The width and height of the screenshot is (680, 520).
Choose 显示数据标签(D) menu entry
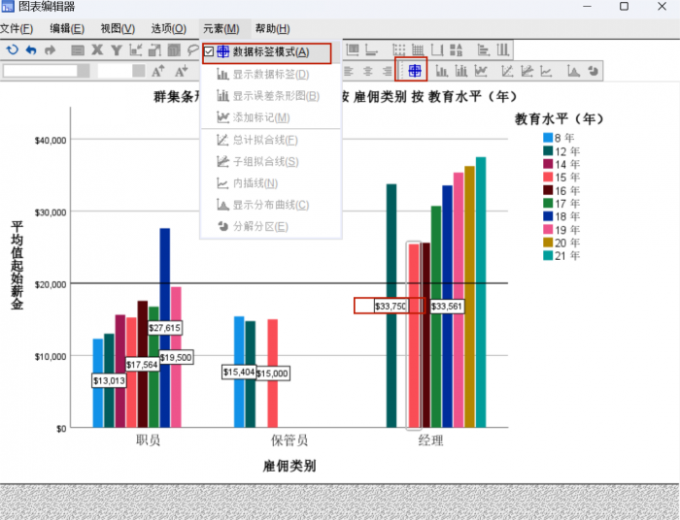tap(271, 75)
